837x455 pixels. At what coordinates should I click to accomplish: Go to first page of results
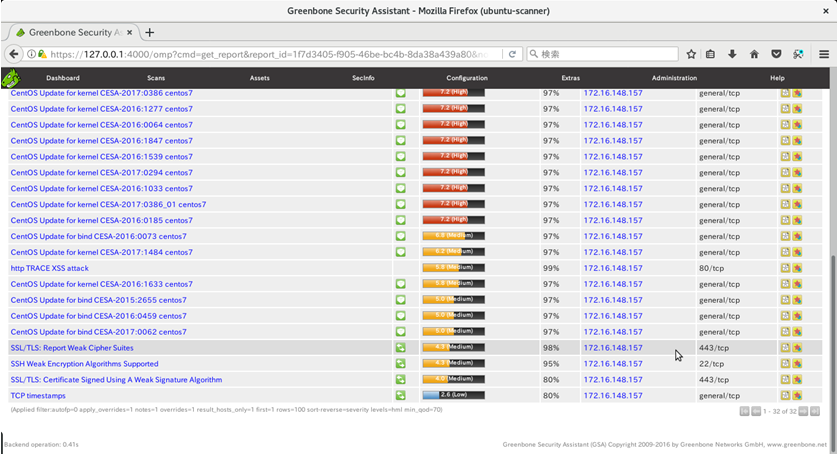coord(744,411)
